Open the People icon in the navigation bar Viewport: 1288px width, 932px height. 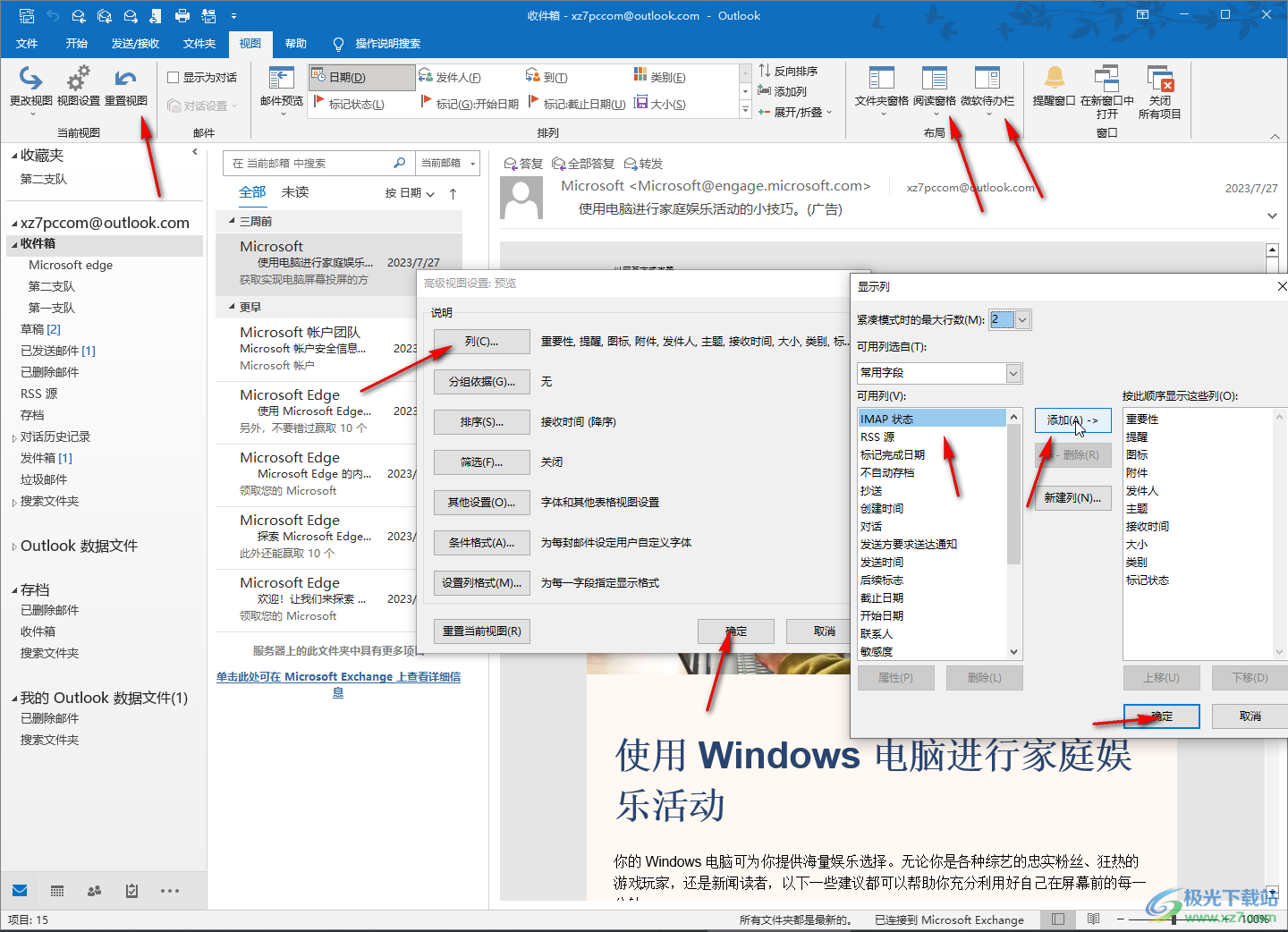click(x=94, y=891)
